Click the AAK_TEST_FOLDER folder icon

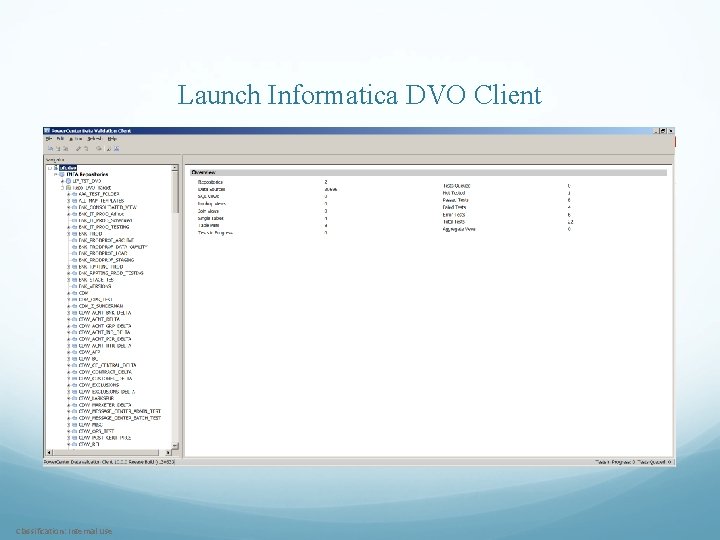(74, 194)
